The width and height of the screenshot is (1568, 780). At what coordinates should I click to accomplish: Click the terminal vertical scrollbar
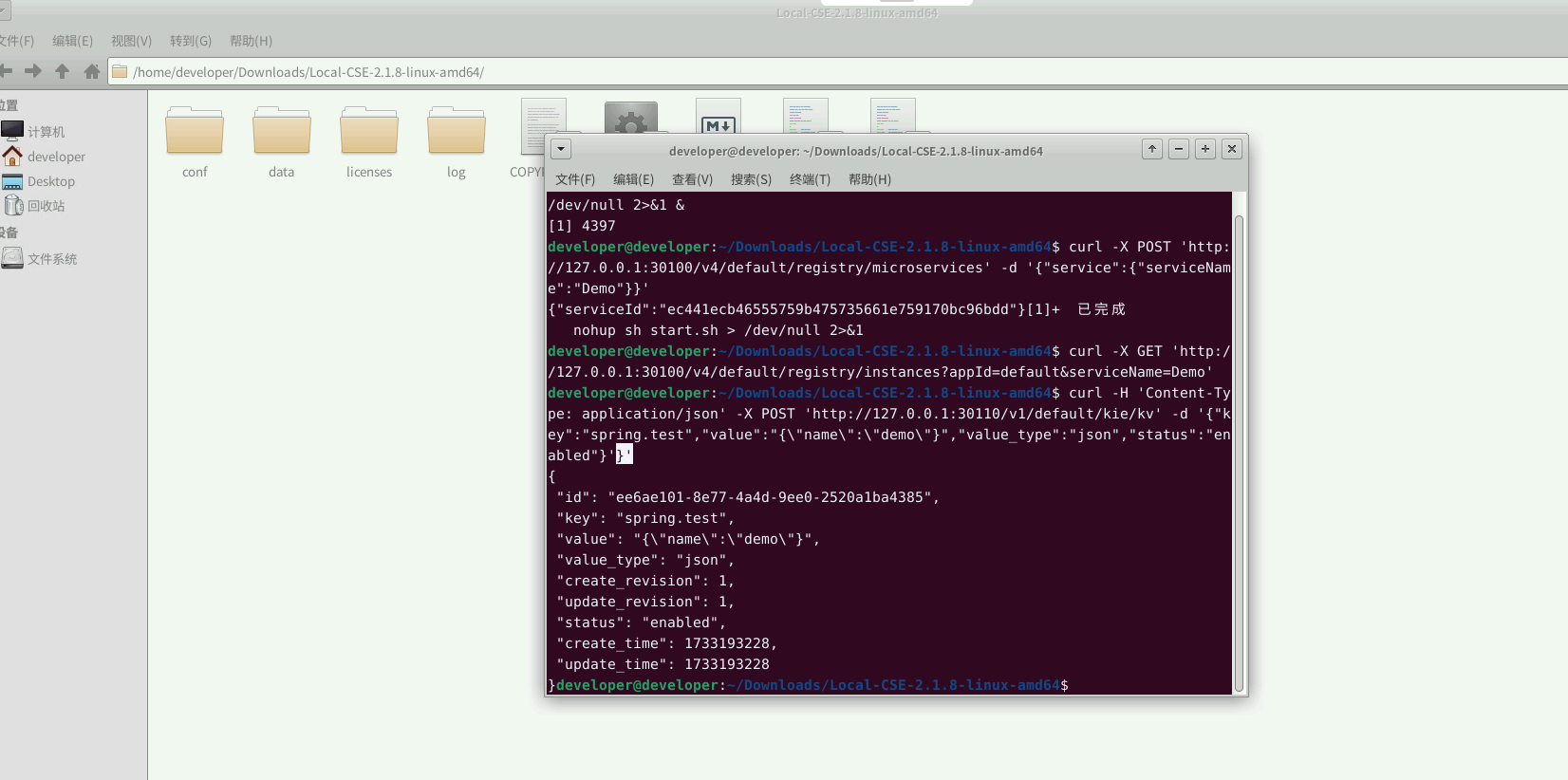click(1239, 454)
